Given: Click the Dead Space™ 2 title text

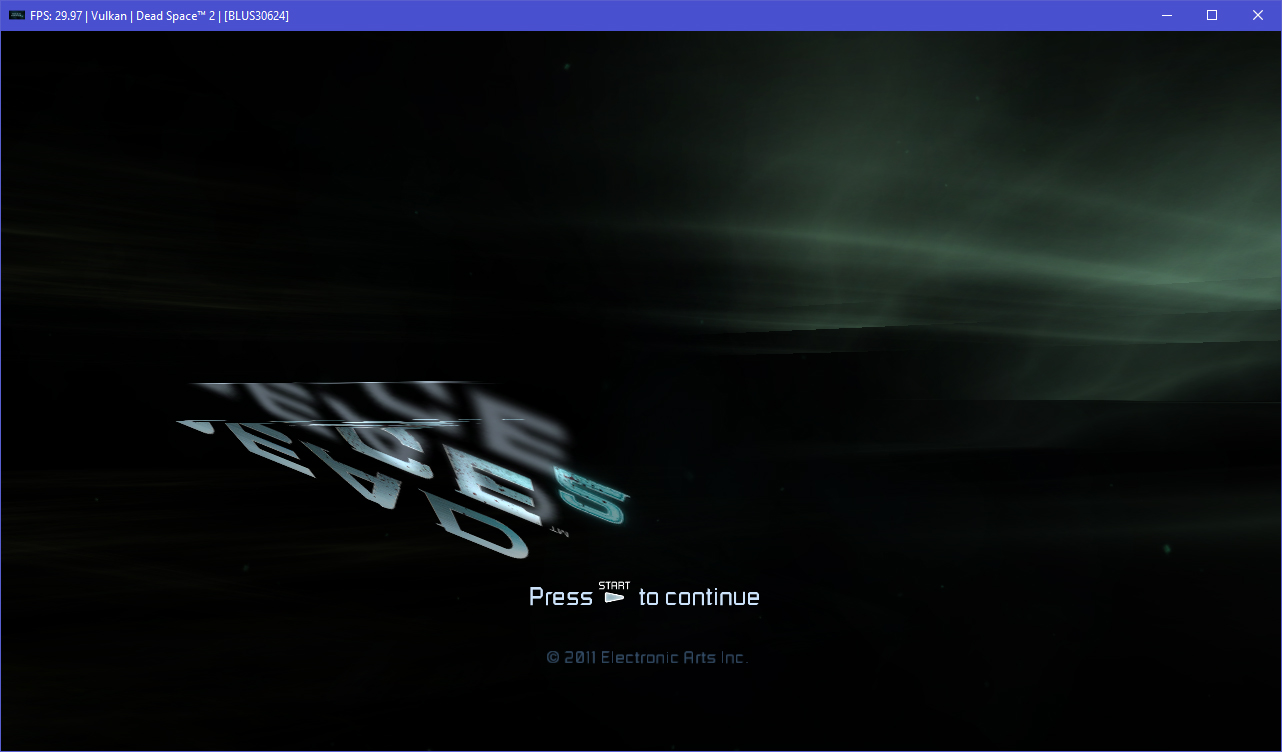Looking at the screenshot, I should 176,15.
